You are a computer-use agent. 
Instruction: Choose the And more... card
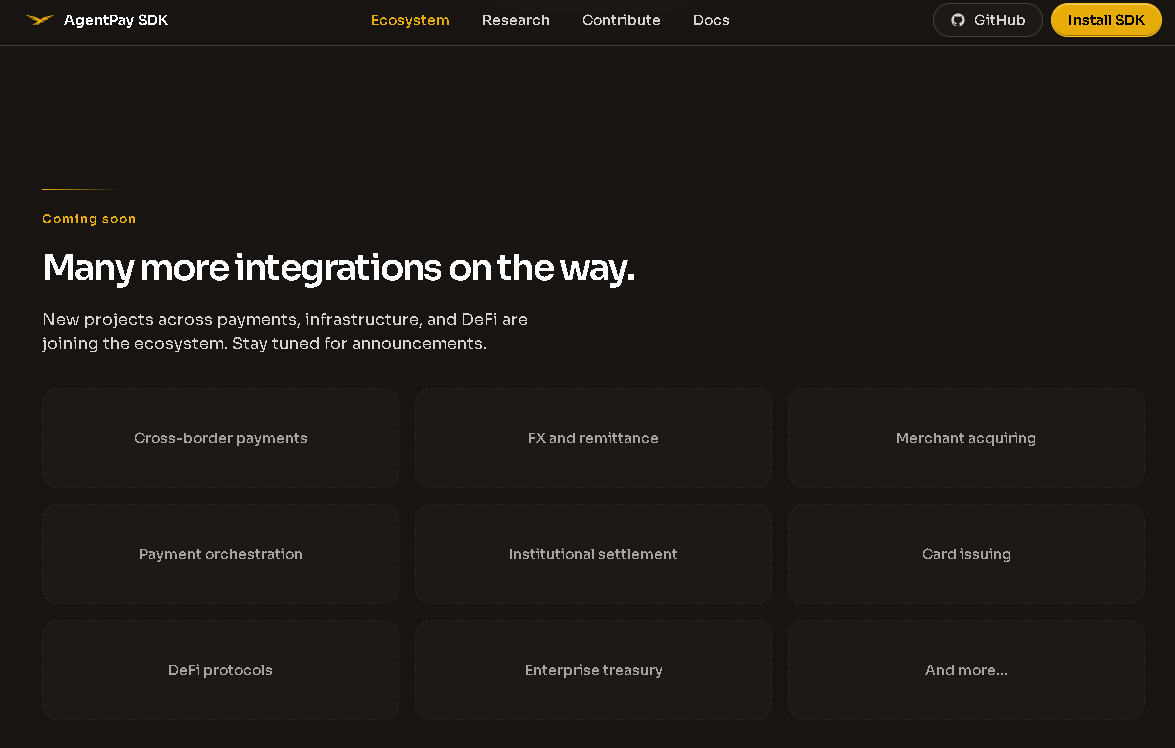[966, 670]
